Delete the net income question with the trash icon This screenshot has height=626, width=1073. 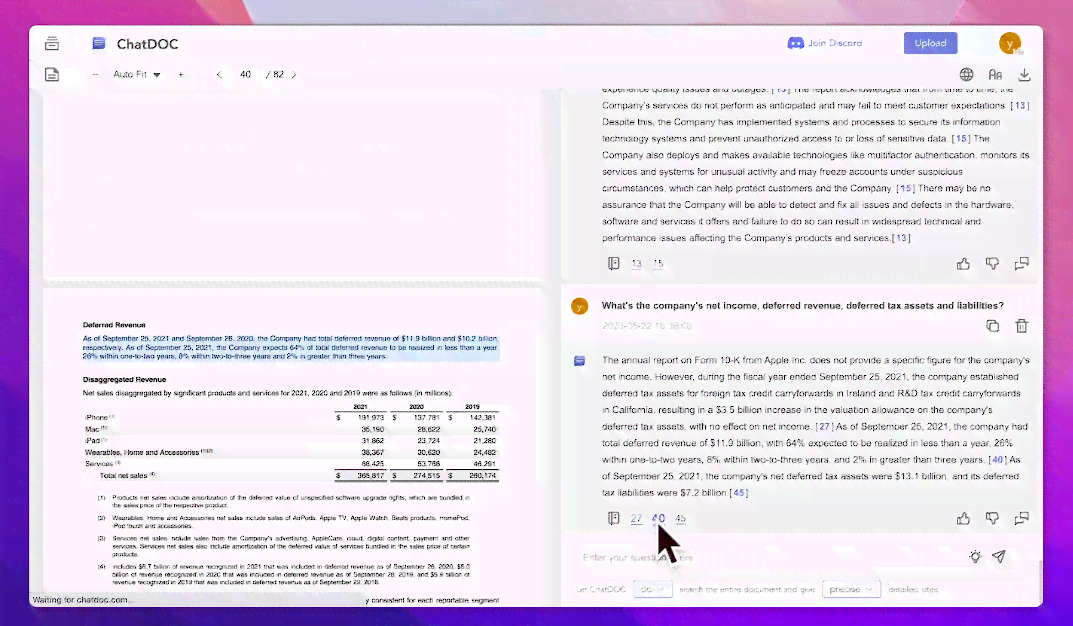pyautogui.click(x=1021, y=326)
